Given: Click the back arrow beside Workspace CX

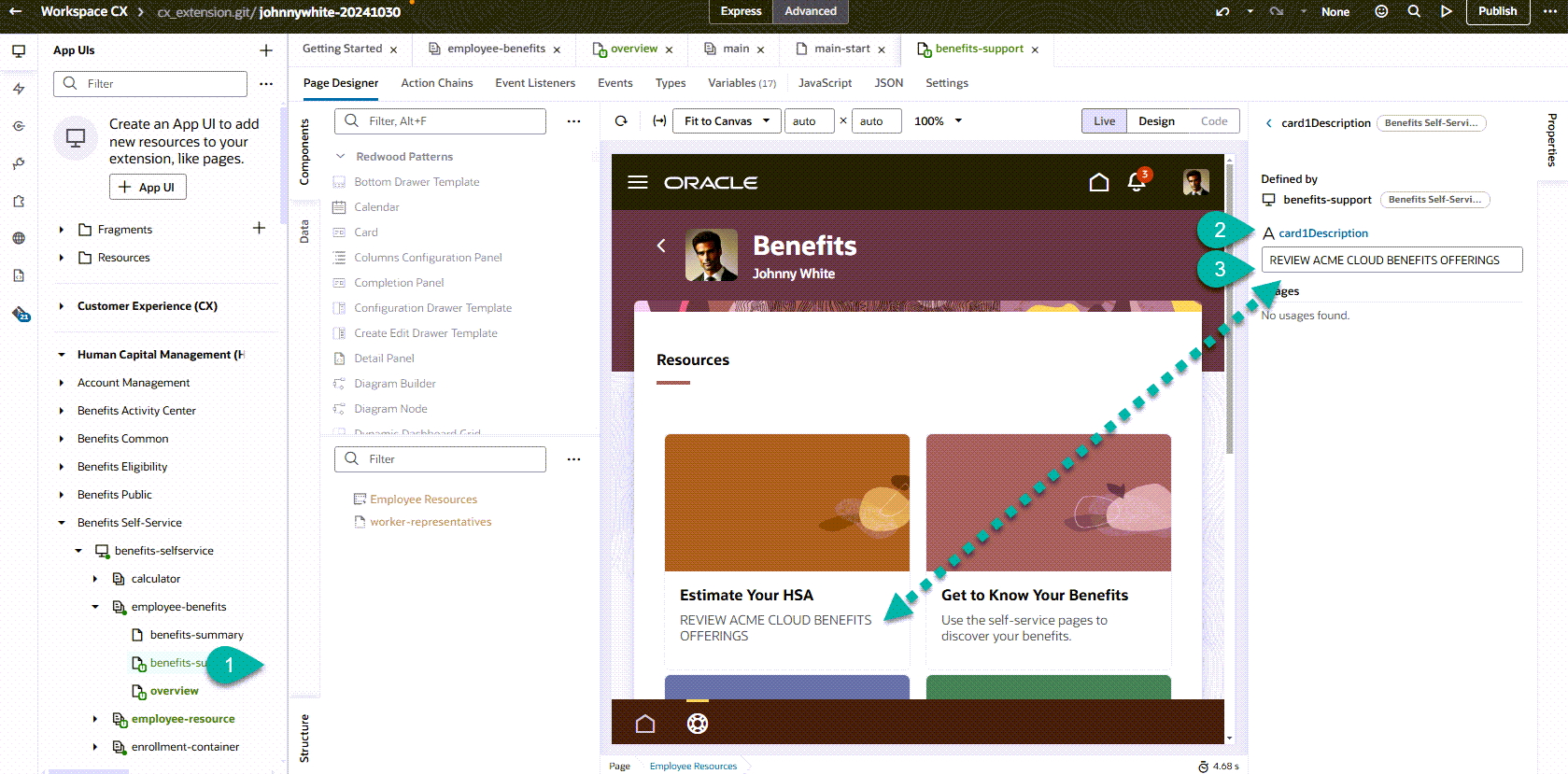Looking at the screenshot, I should [x=15, y=11].
